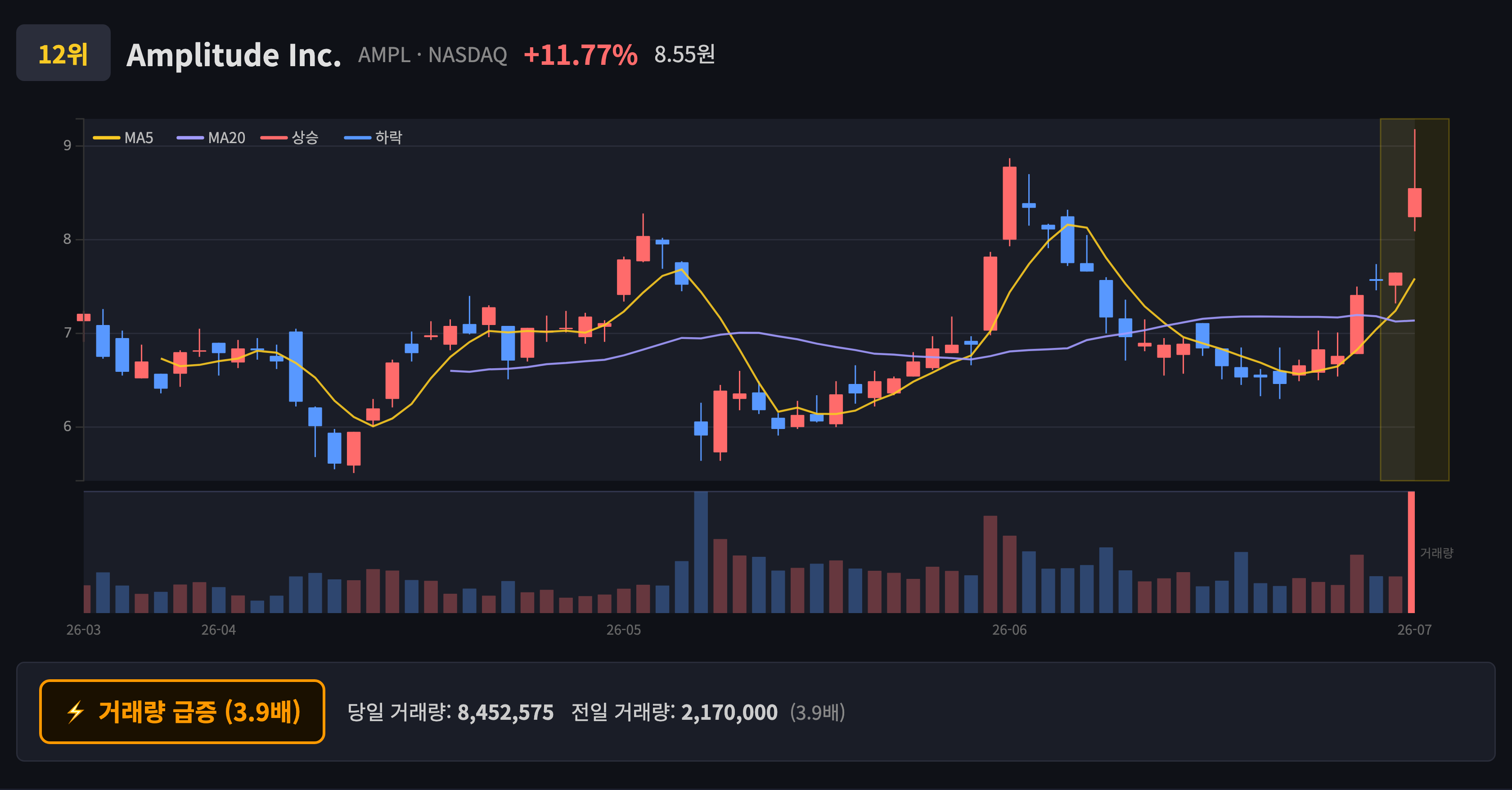1512x790 pixels.
Task: Click the 26-04 date axis label
Action: click(x=218, y=630)
